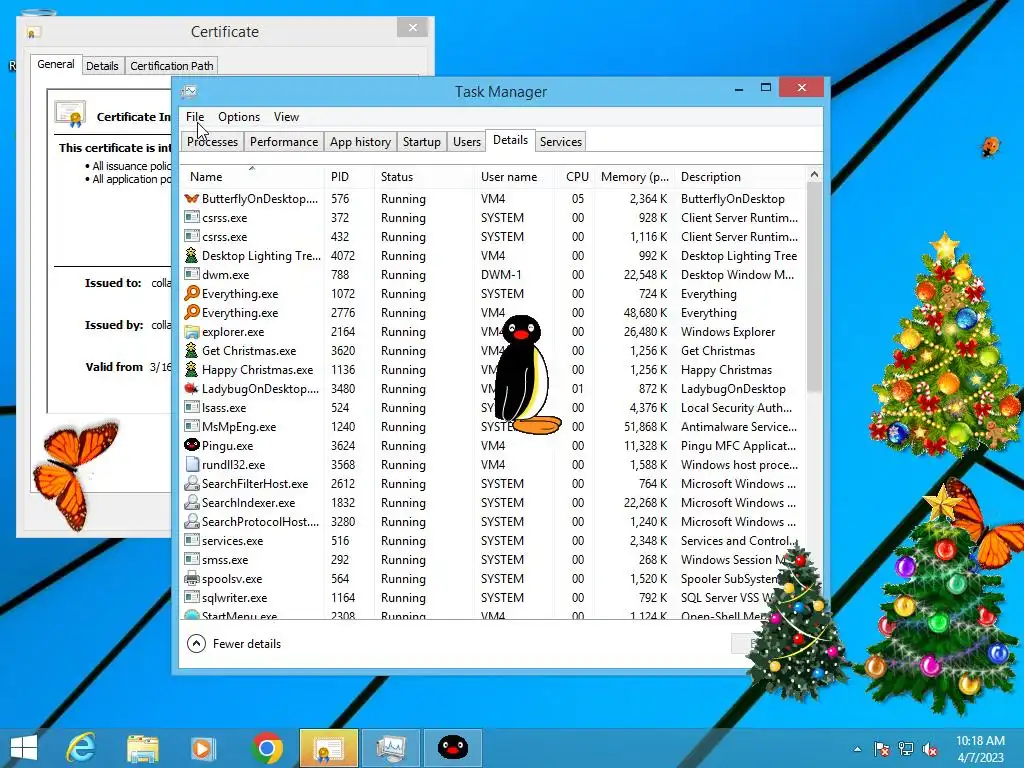This screenshot has width=1024, height=768.
Task: Select the smss.exe row
Action: coord(494,560)
